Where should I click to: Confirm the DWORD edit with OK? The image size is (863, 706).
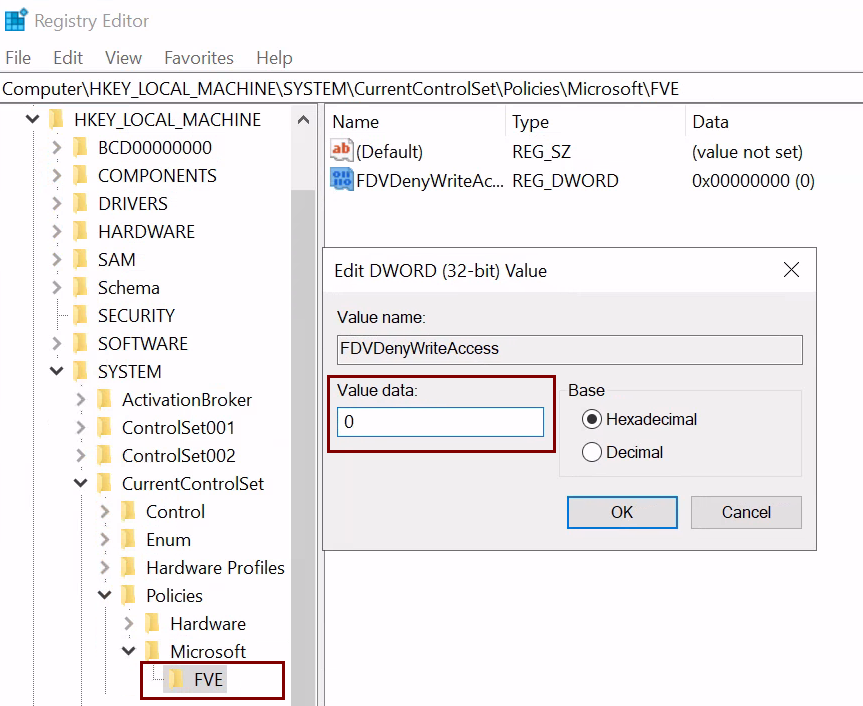(622, 512)
